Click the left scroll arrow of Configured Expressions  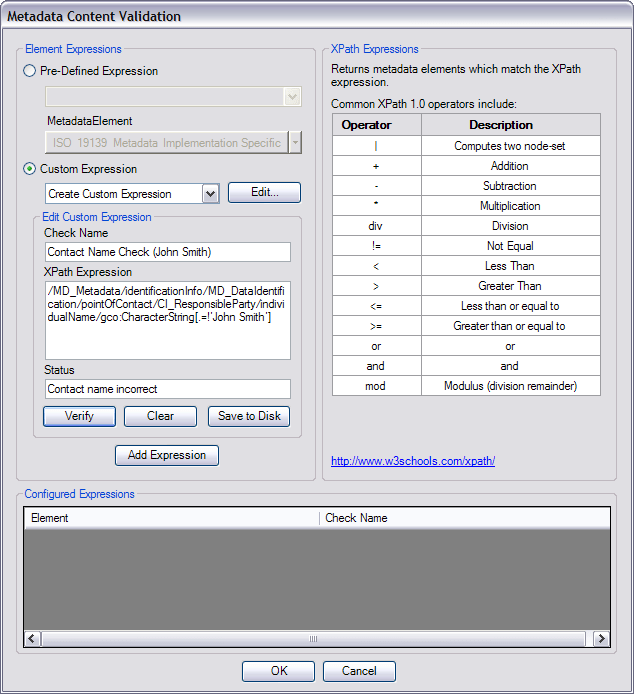[32, 639]
